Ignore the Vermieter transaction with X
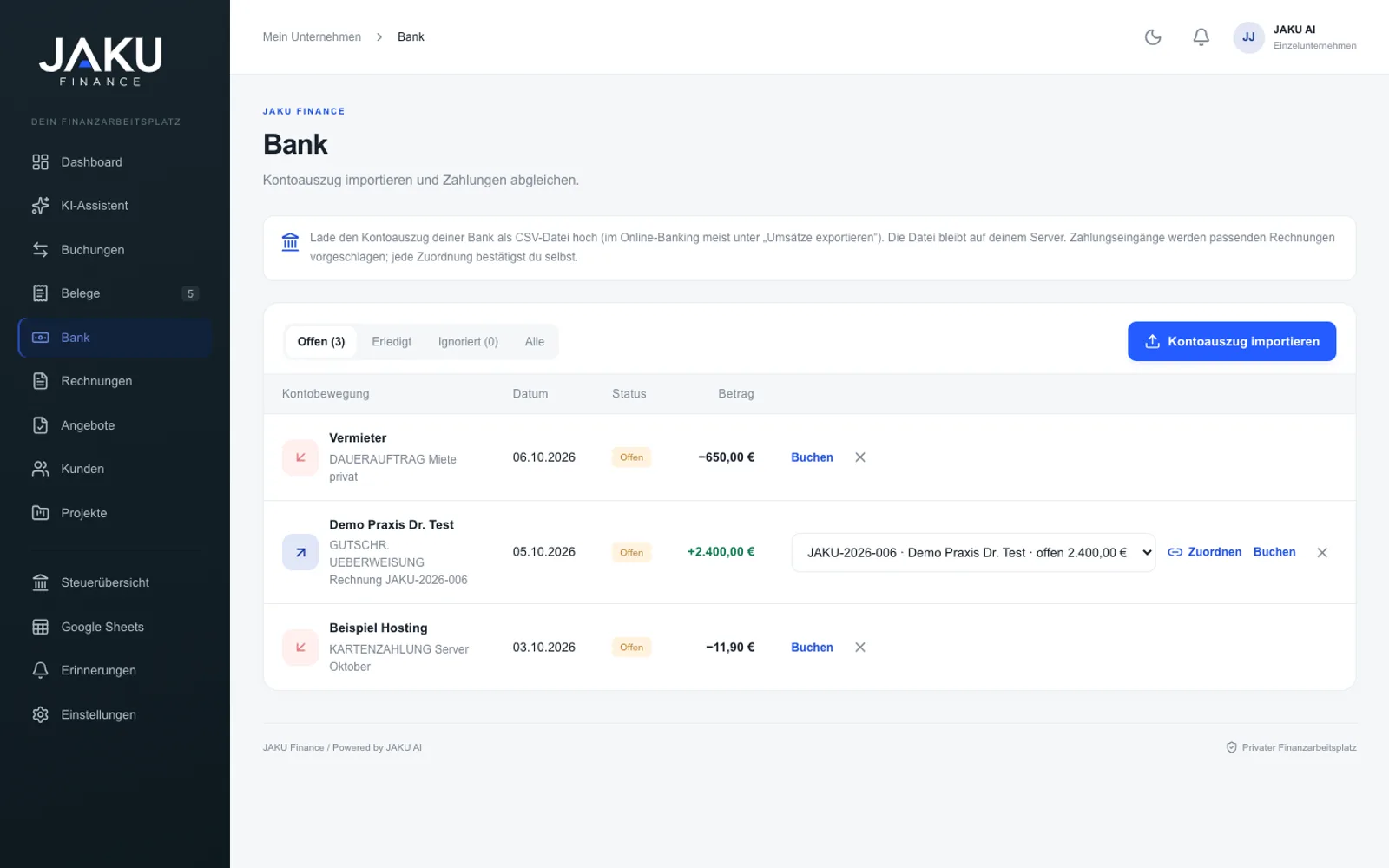Viewport: 1389px width, 868px height. coord(860,457)
